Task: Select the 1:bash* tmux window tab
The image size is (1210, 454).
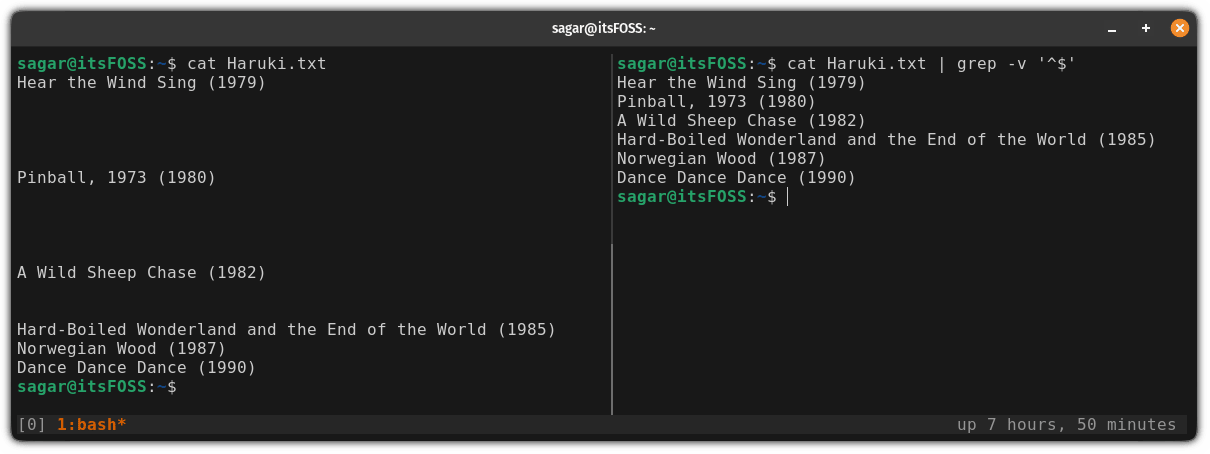Action: 91,425
